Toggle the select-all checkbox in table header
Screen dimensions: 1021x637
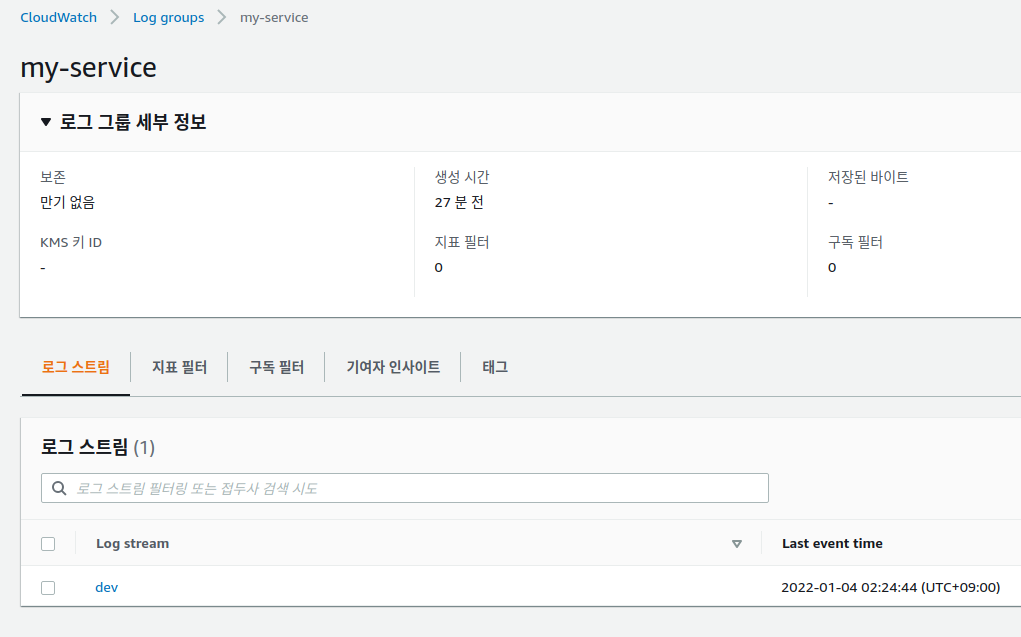(47, 543)
